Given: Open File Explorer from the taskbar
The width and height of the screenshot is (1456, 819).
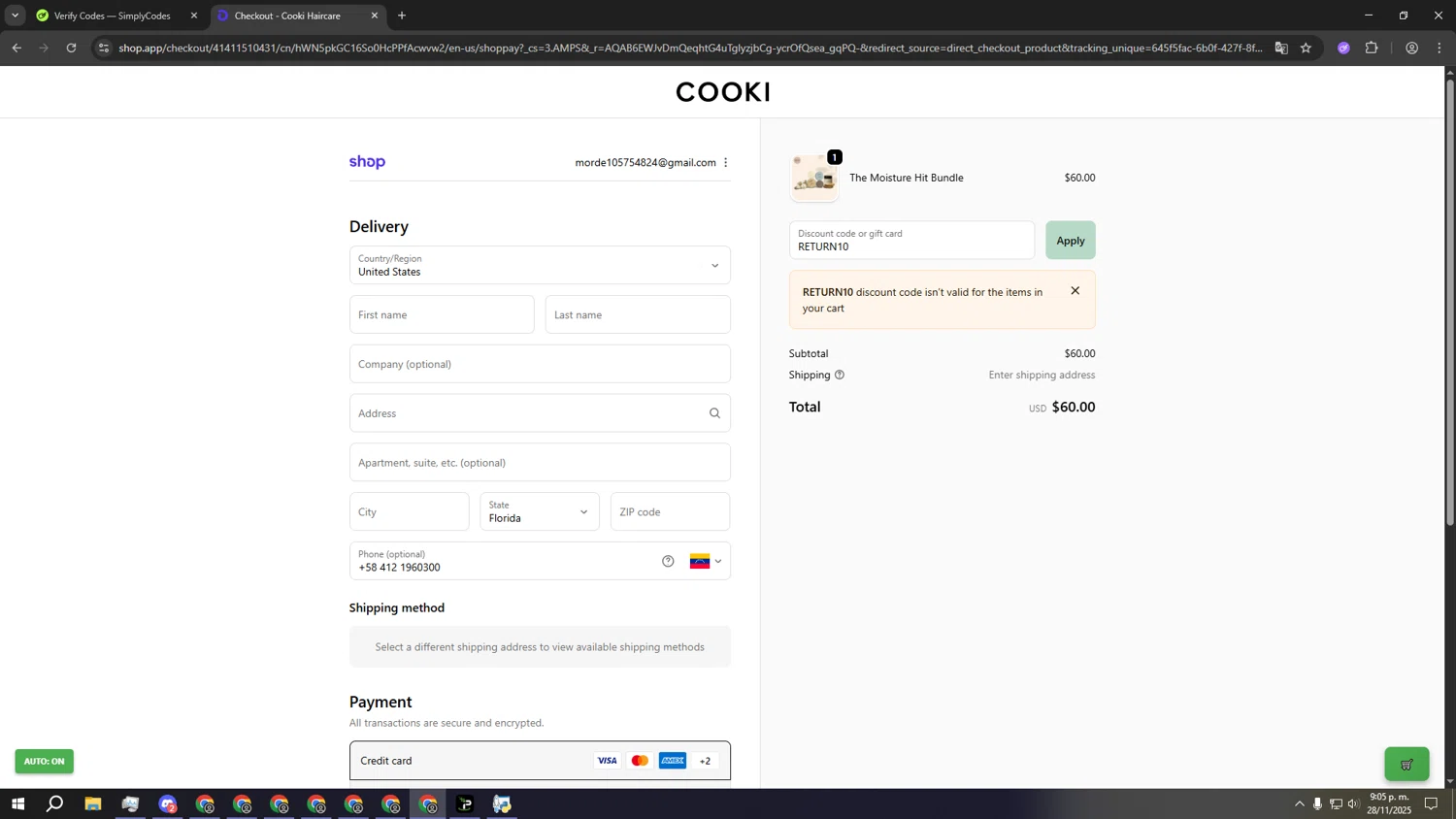Looking at the screenshot, I should click(x=93, y=803).
